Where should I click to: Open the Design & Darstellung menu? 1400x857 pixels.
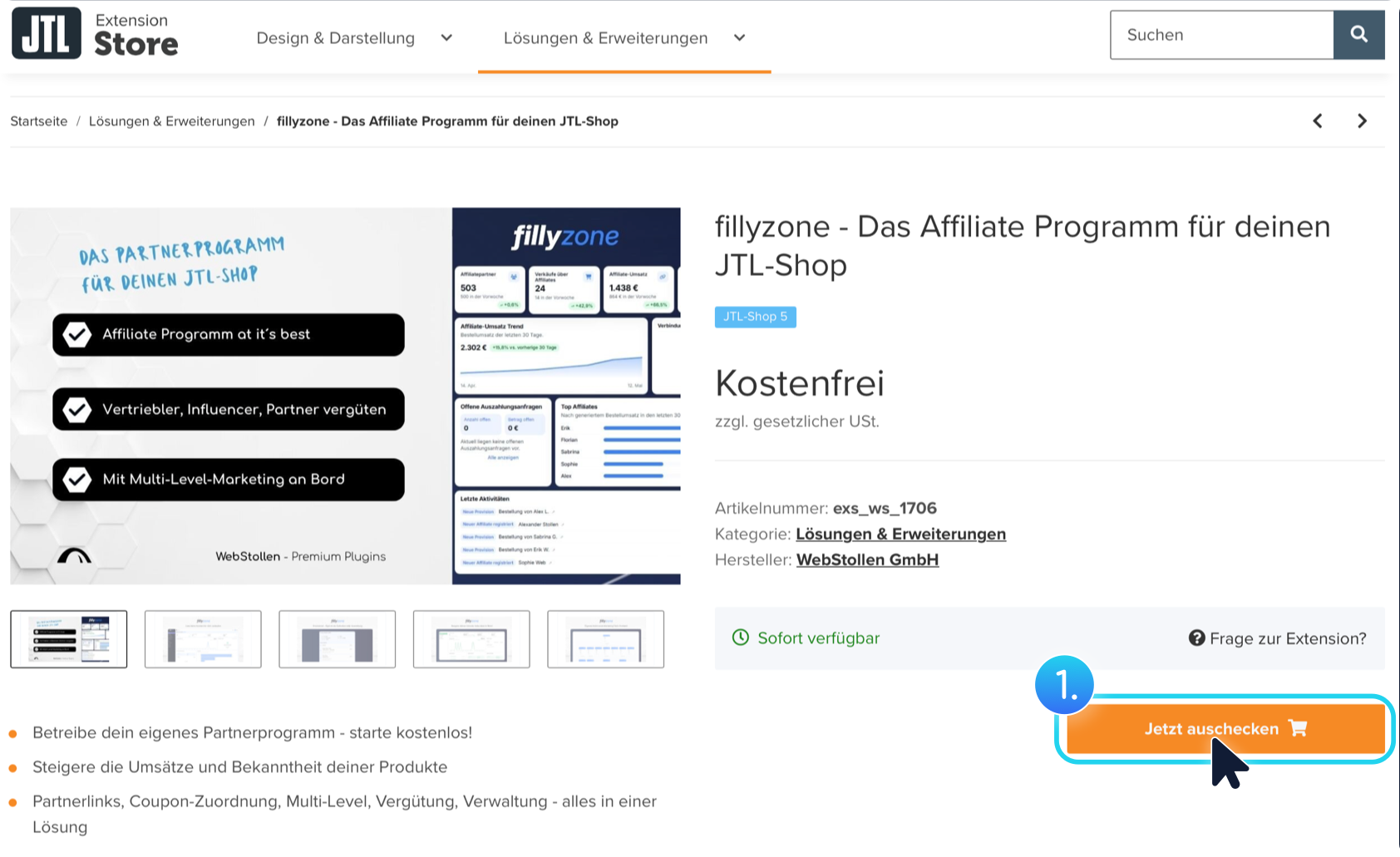click(336, 38)
